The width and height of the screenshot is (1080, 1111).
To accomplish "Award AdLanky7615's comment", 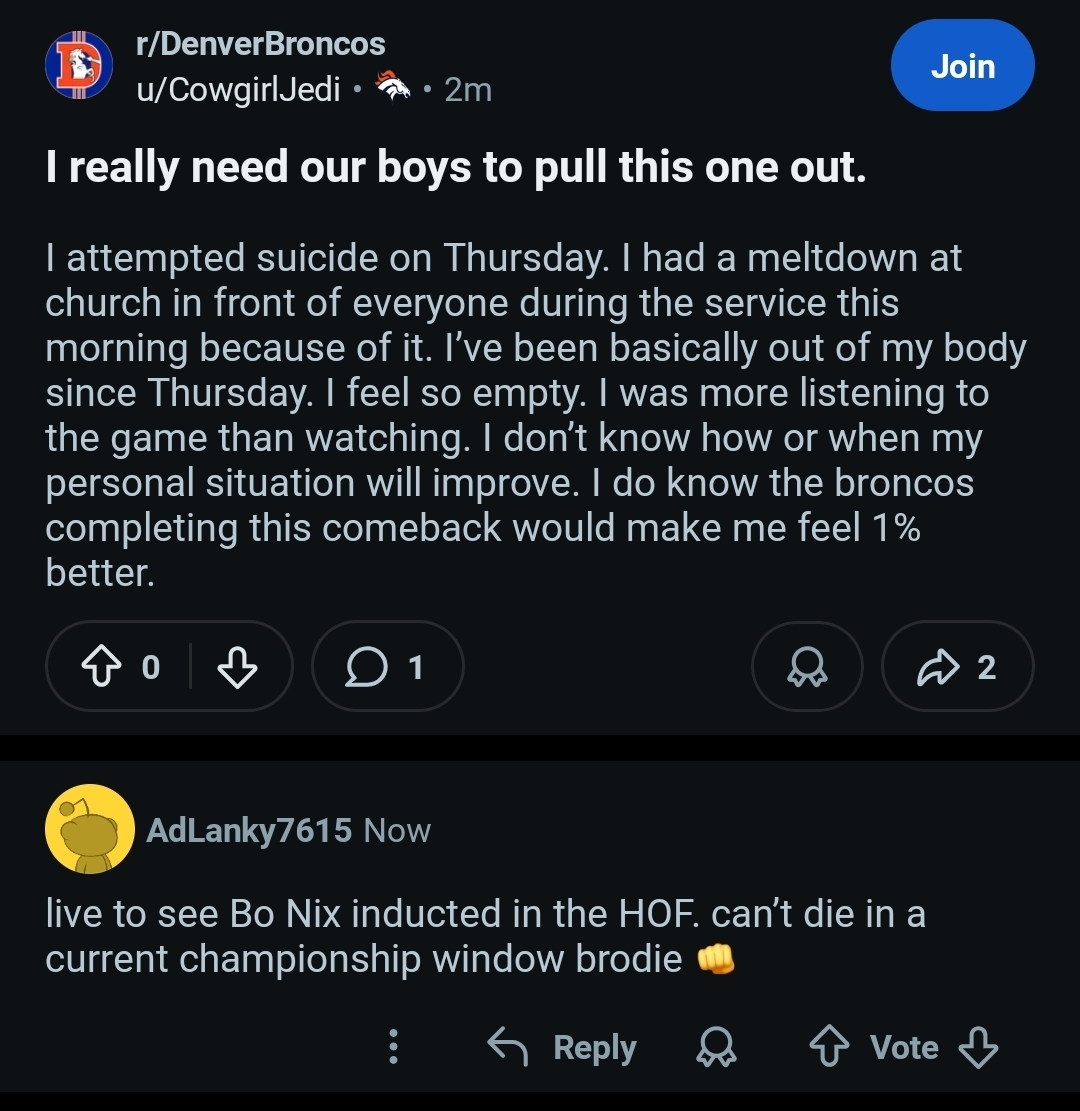I will (717, 1047).
